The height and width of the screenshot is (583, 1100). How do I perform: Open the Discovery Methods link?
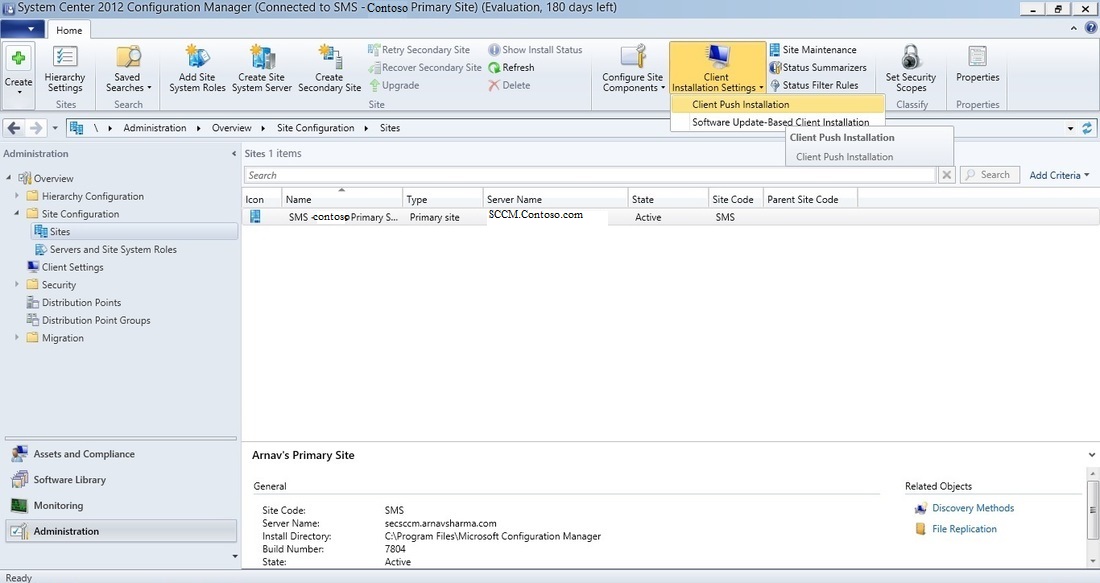click(x=971, y=507)
